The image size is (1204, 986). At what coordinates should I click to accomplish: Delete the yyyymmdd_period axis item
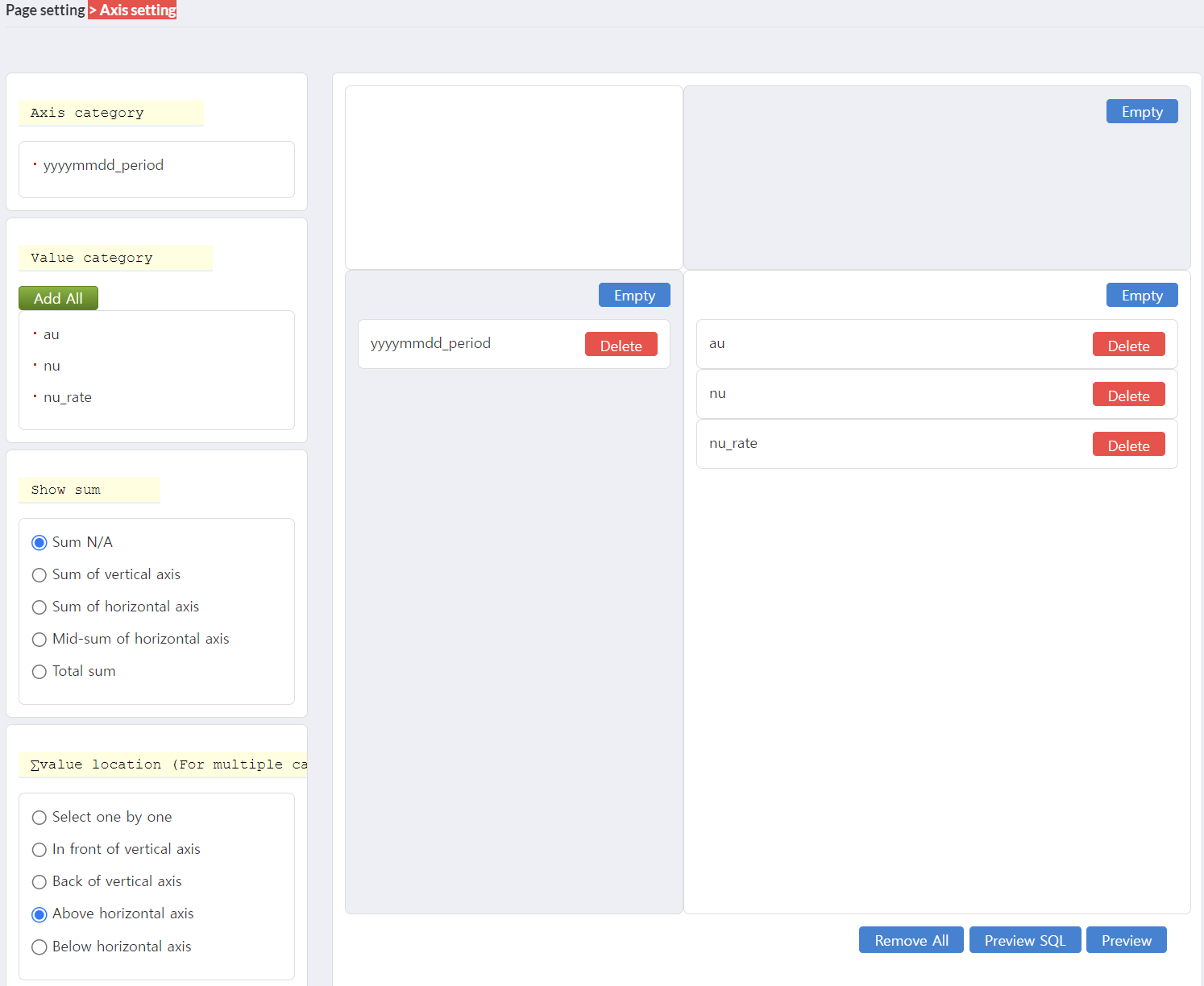click(621, 345)
